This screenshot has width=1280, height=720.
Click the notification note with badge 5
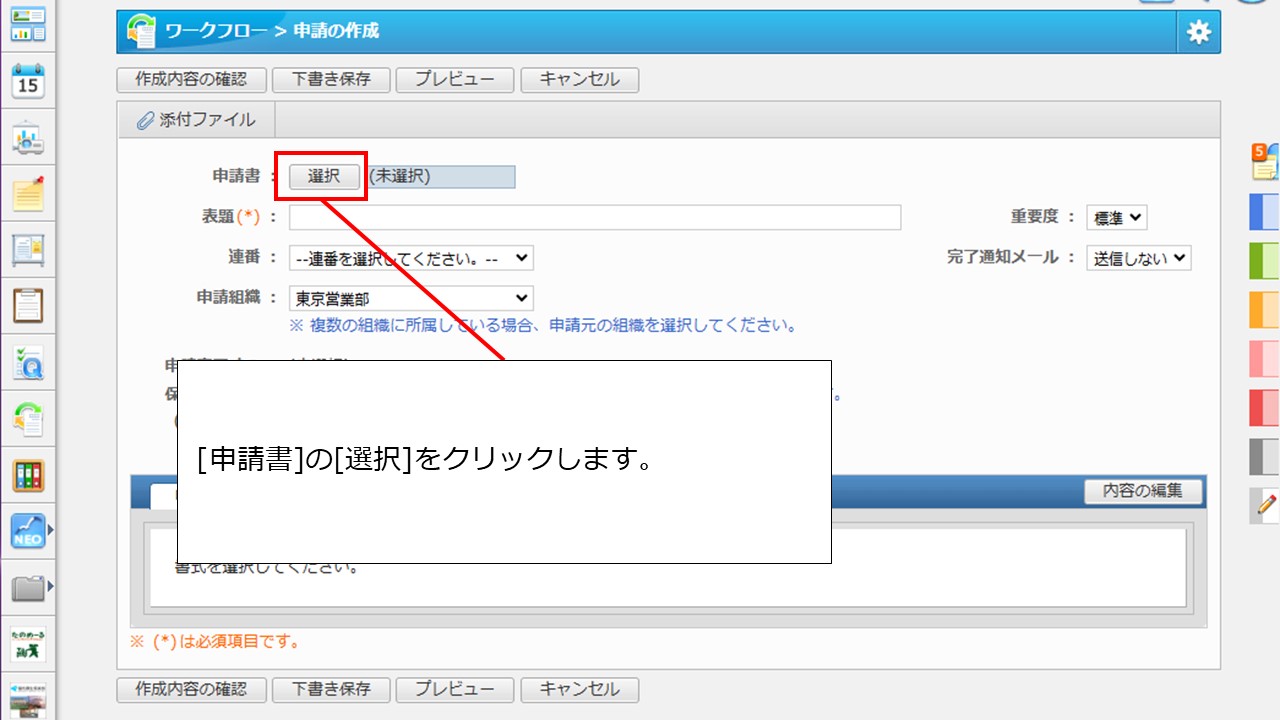1262,160
